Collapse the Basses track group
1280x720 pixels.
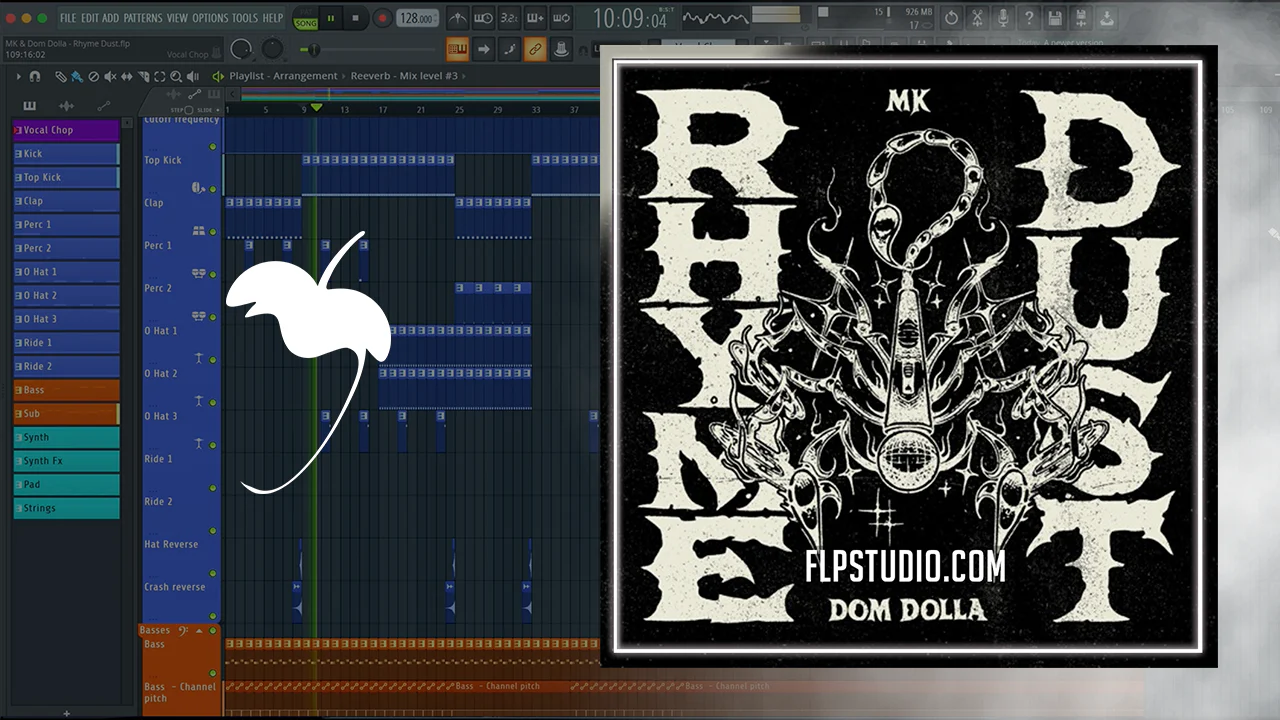pos(199,631)
